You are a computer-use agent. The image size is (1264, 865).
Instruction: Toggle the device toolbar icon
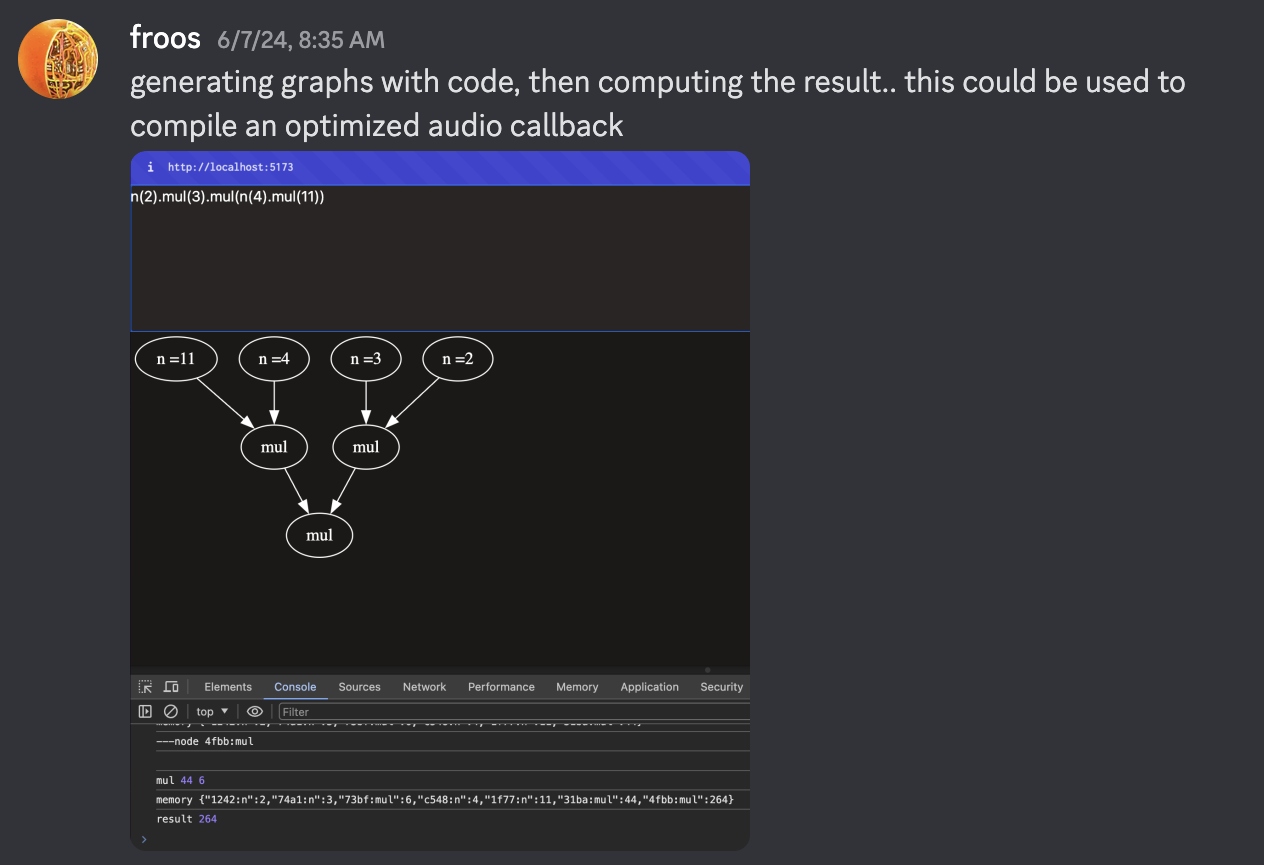coord(171,687)
